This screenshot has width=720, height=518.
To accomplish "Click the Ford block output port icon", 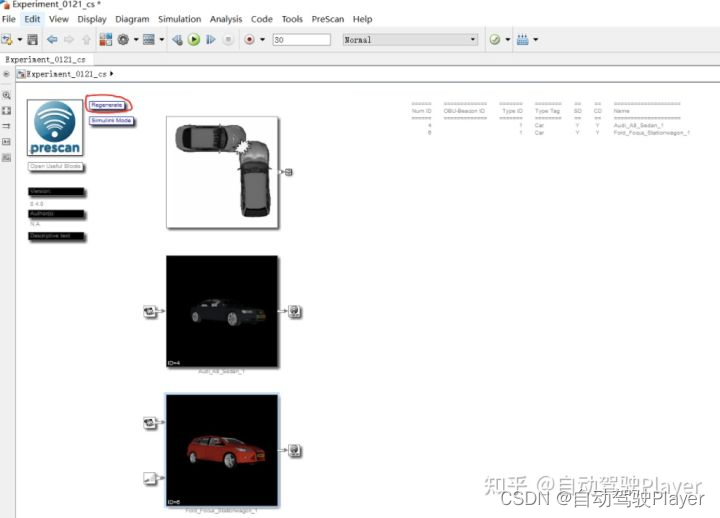I will [295, 450].
